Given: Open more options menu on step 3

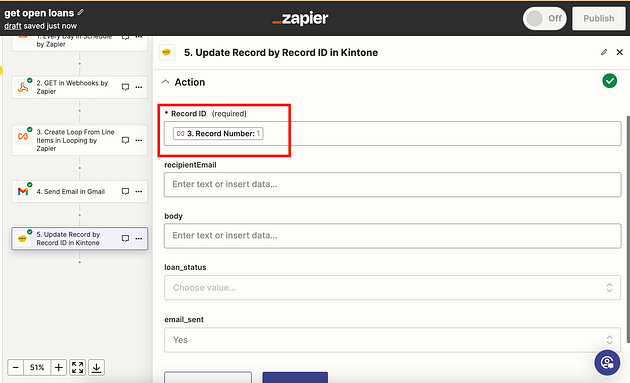Looking at the screenshot, I should tap(139, 140).
